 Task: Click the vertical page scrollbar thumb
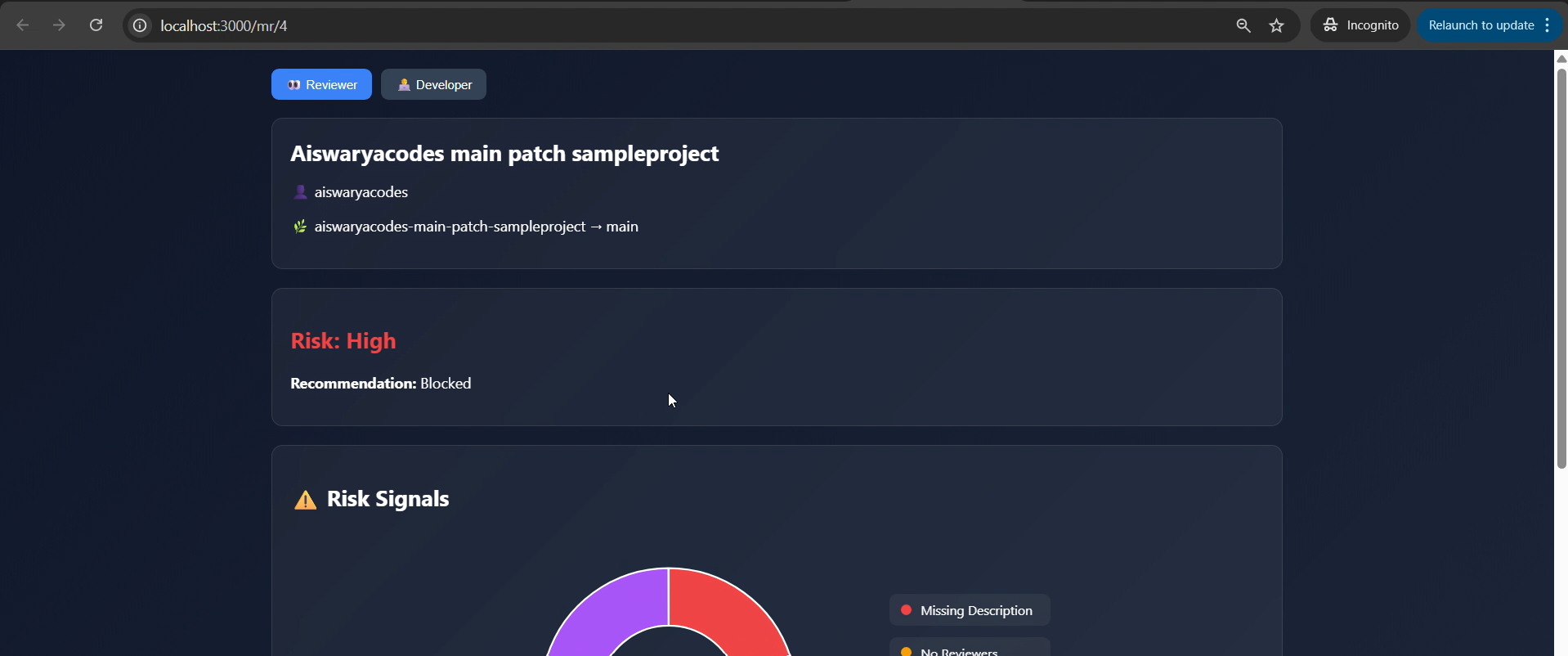1561,268
